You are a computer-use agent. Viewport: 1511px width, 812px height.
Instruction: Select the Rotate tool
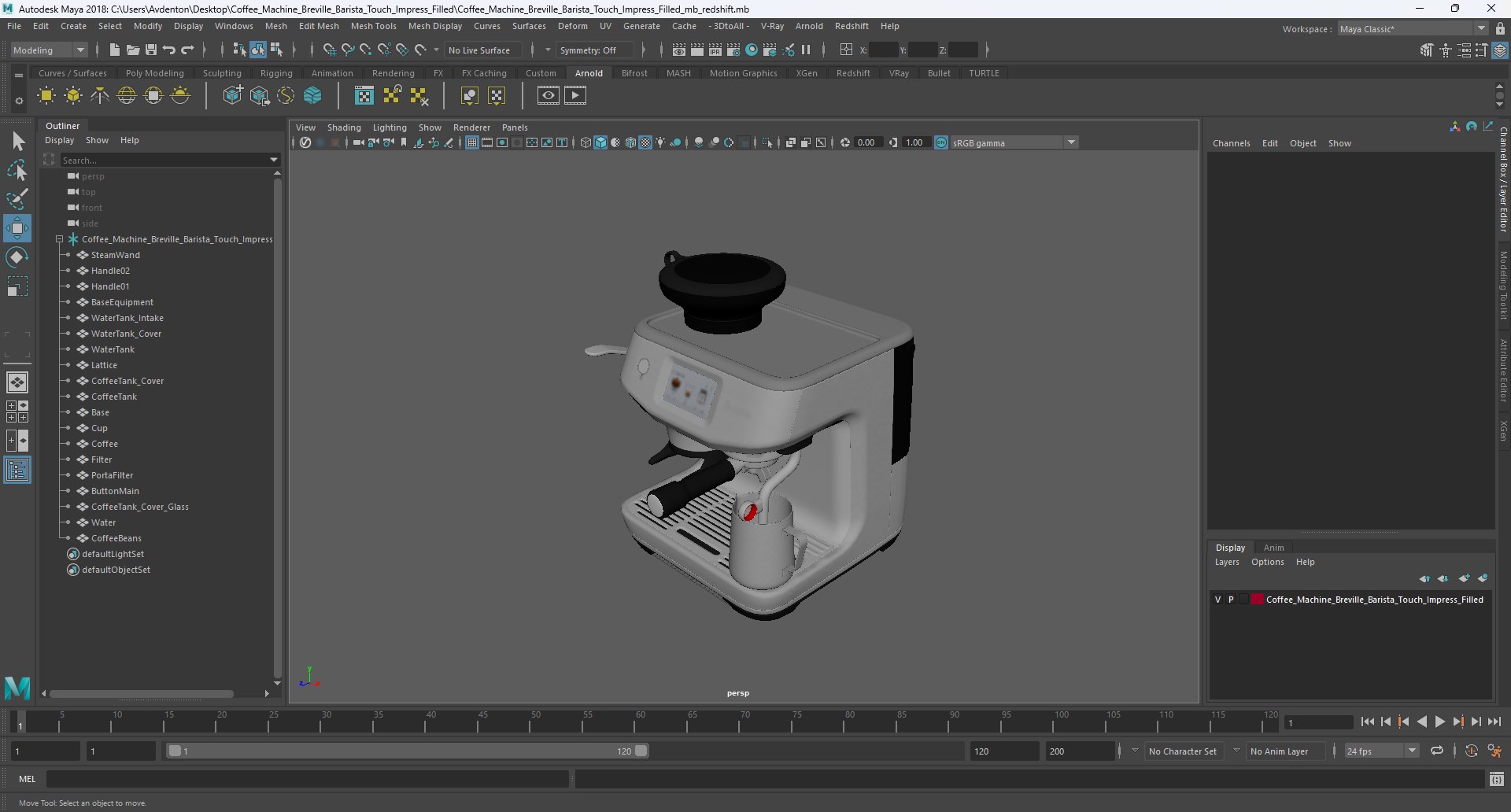tap(17, 257)
